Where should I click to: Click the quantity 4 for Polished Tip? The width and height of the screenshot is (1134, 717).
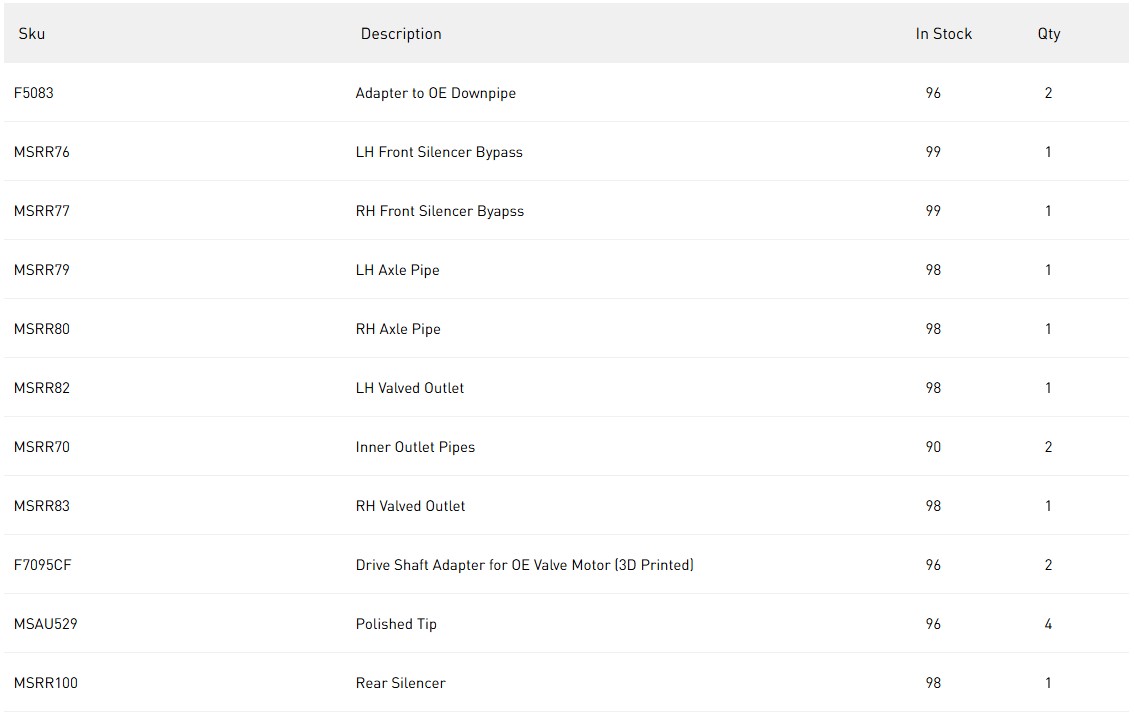tap(1048, 624)
